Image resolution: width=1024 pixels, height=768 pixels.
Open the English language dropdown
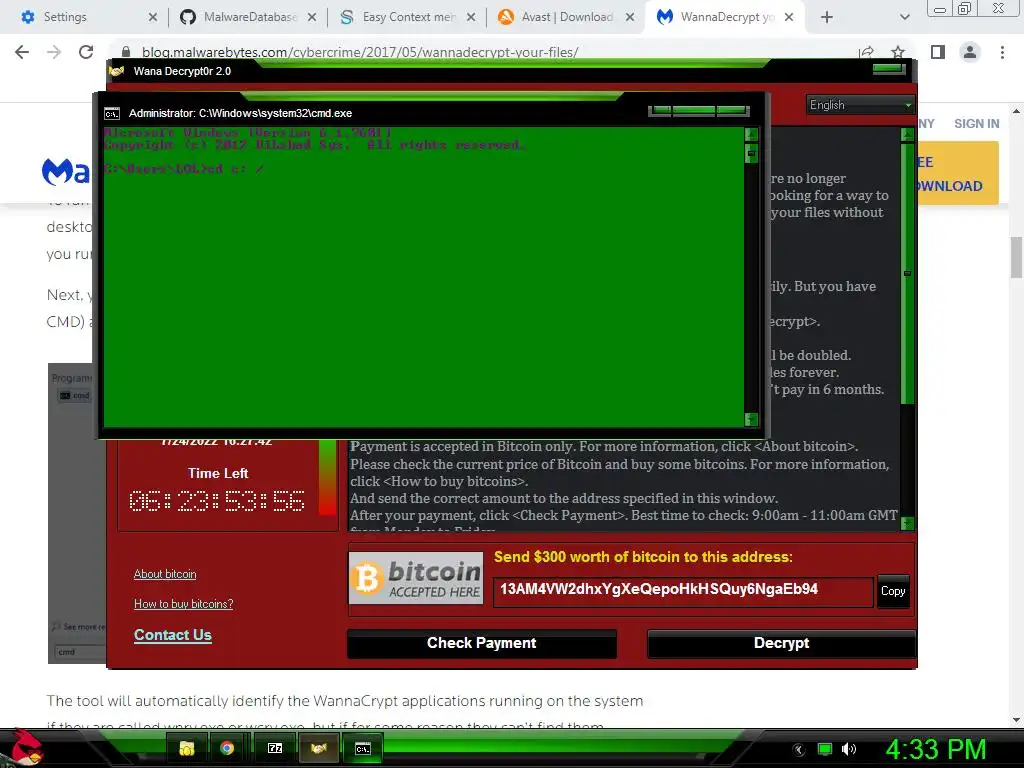point(859,104)
